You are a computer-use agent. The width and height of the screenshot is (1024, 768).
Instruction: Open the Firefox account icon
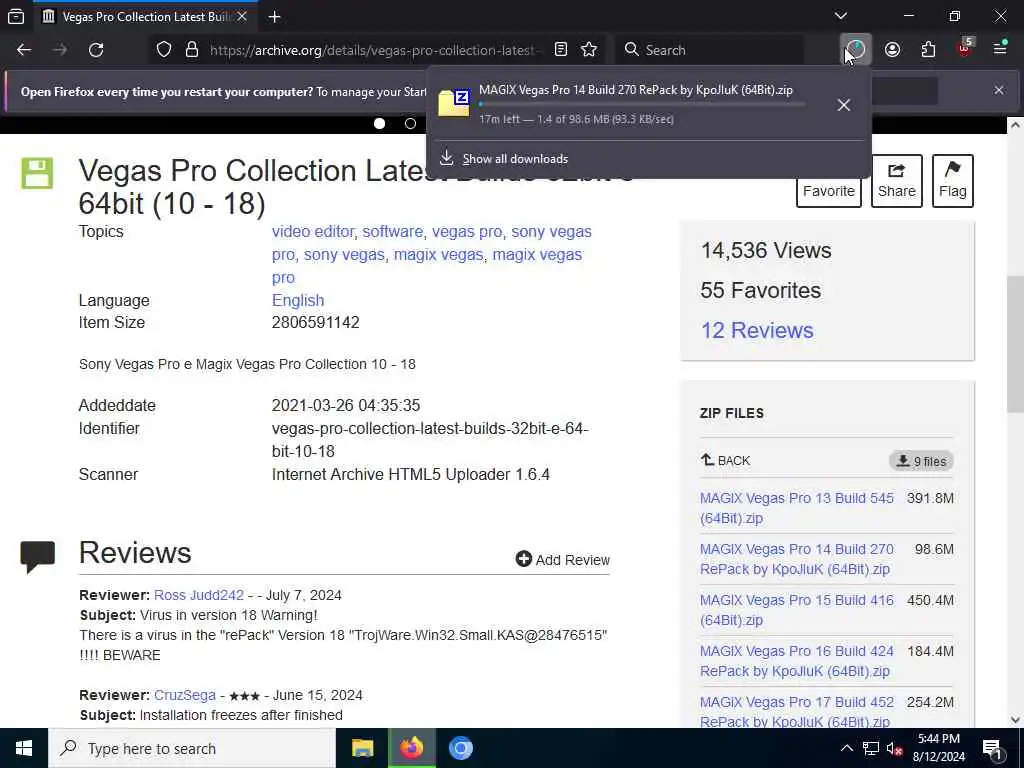(892, 50)
